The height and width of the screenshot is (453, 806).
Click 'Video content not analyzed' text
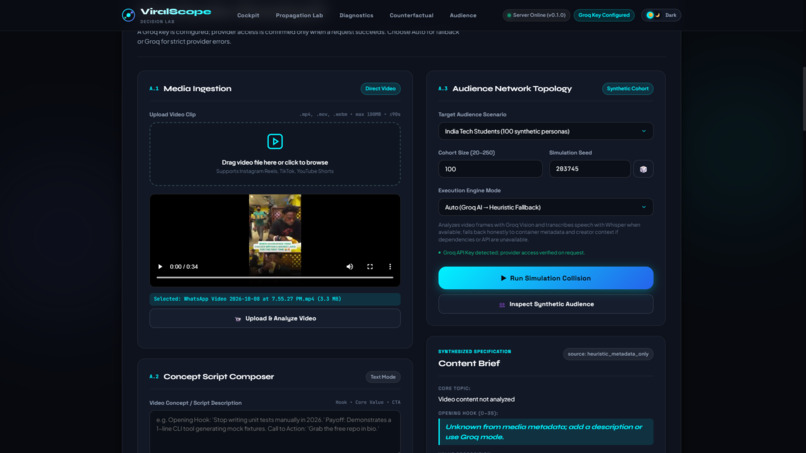pos(477,399)
